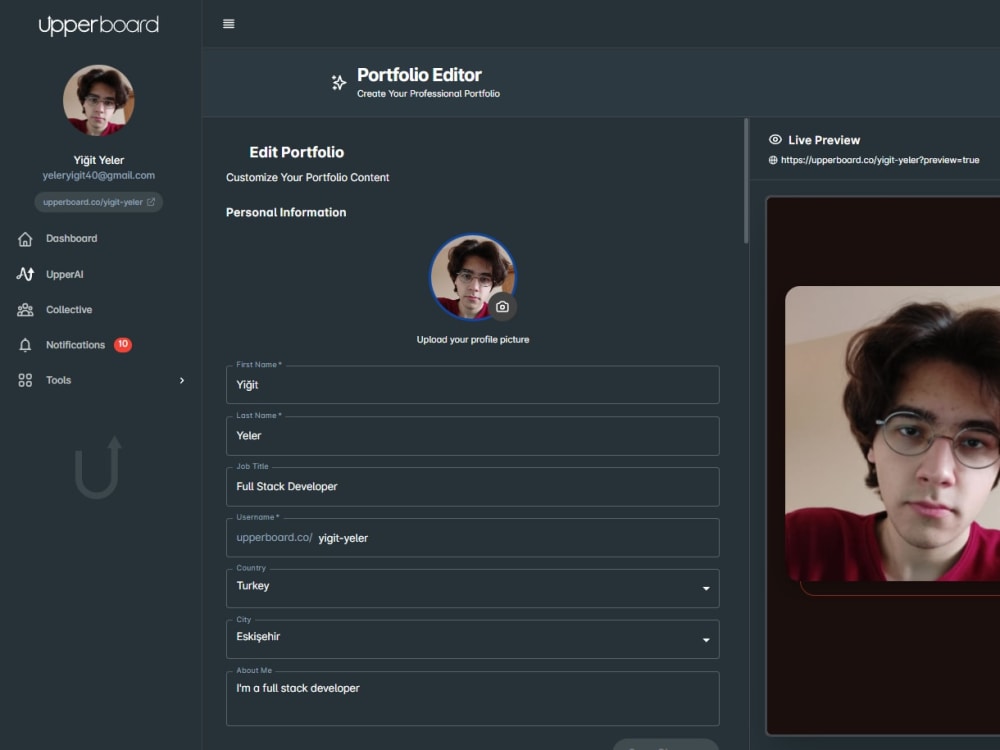1000x750 pixels.
Task: Open the City dropdown arrow
Action: pyautogui.click(x=706, y=640)
